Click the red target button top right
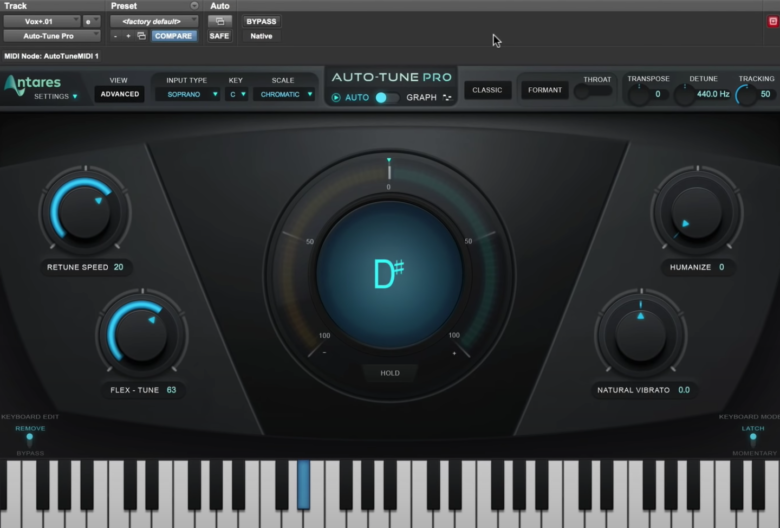Screen dimensions: 780x528 pyautogui.click(x=773, y=21)
